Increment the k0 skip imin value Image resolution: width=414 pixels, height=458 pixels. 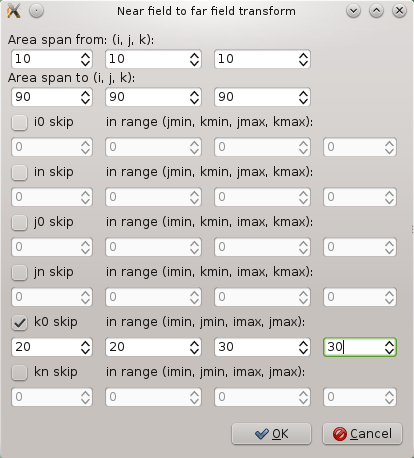[86, 343]
